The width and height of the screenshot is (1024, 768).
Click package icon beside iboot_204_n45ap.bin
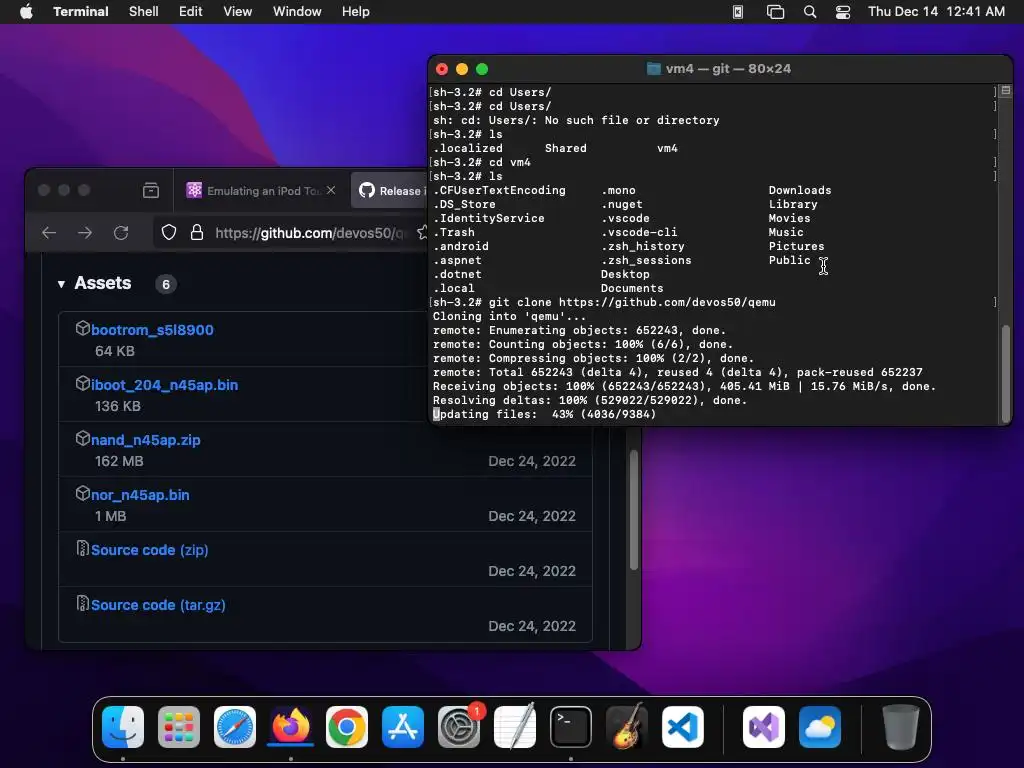(x=82, y=383)
